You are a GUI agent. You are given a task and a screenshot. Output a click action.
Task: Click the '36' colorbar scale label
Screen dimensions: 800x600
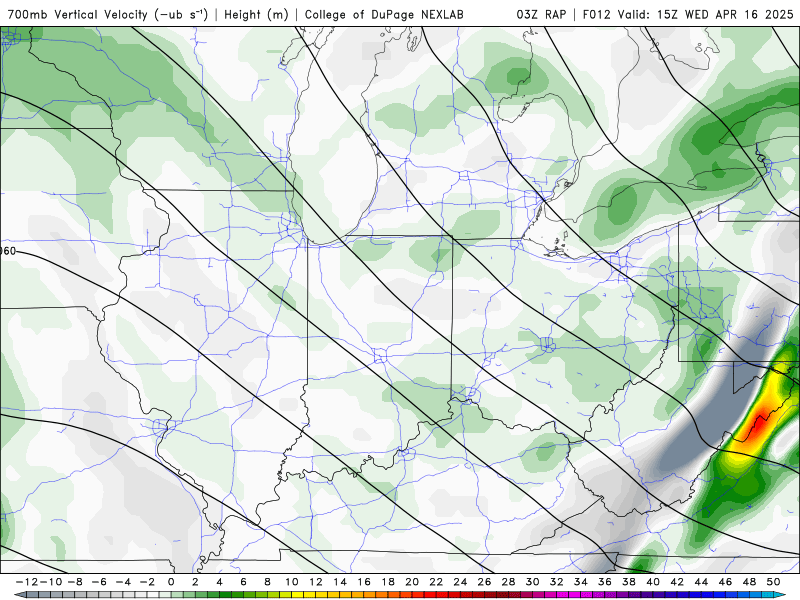coord(605,582)
